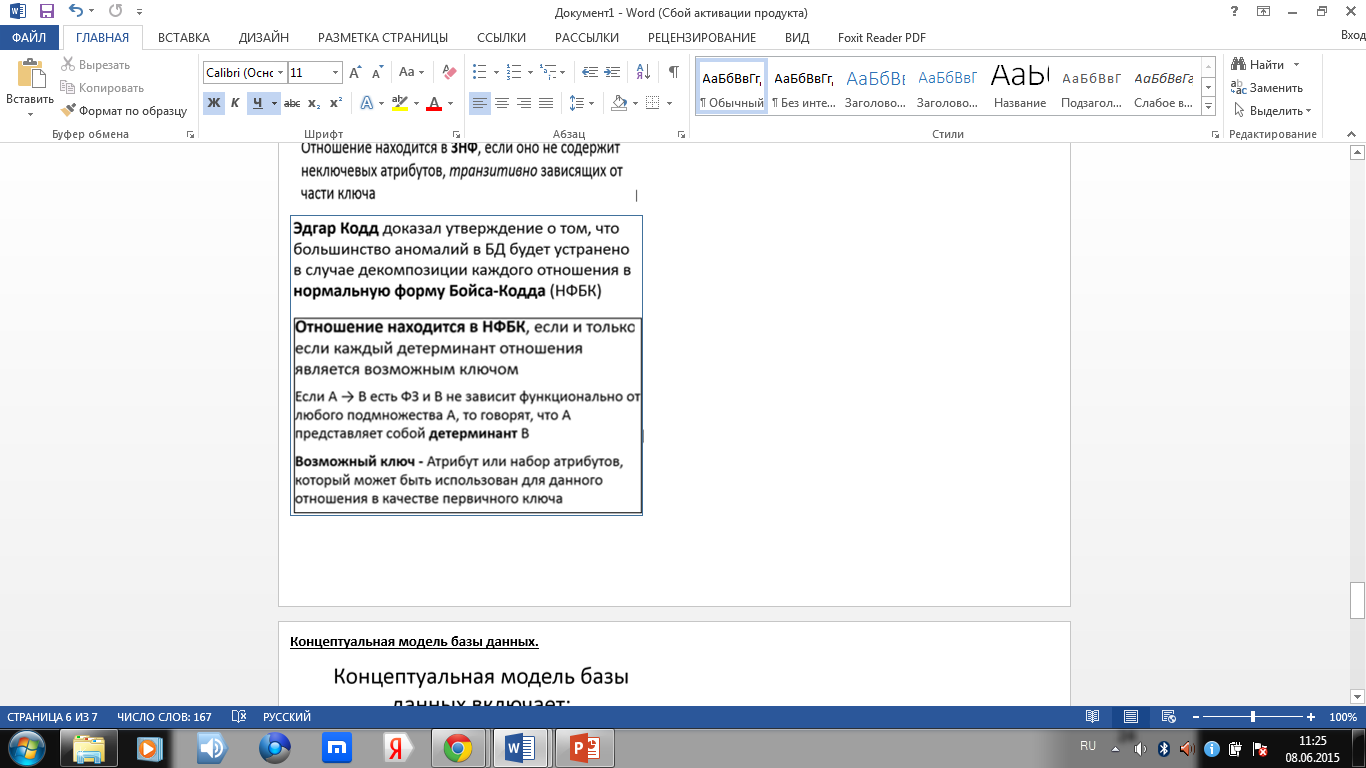Apply Обычный style
The image size is (1366, 768).
(x=732, y=87)
